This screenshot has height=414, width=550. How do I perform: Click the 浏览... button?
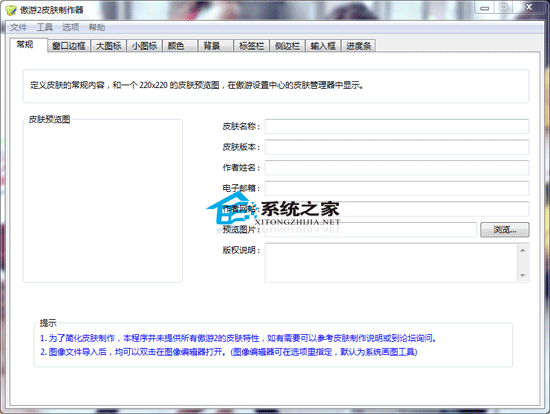coord(505,230)
